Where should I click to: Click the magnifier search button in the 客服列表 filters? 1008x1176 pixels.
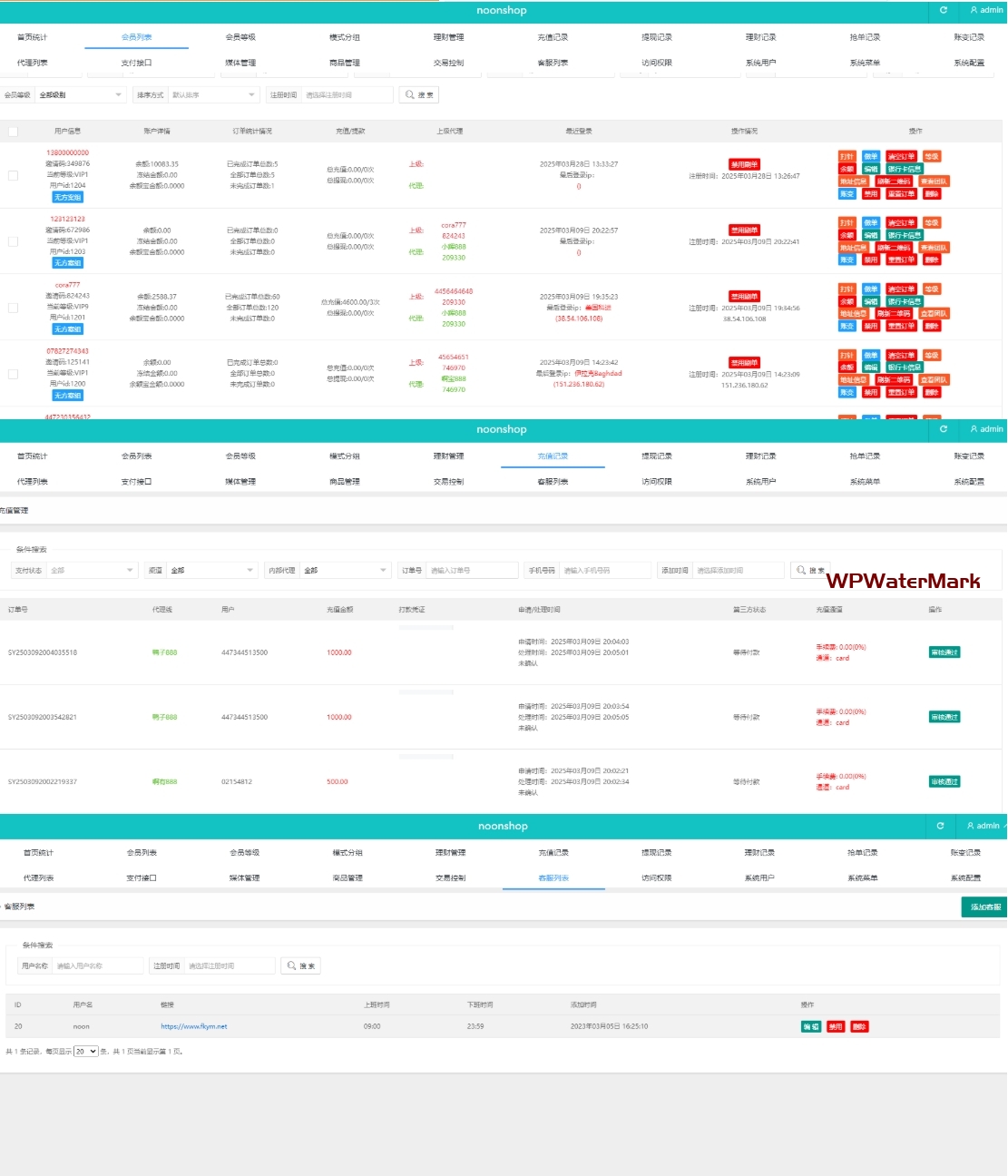click(x=300, y=965)
